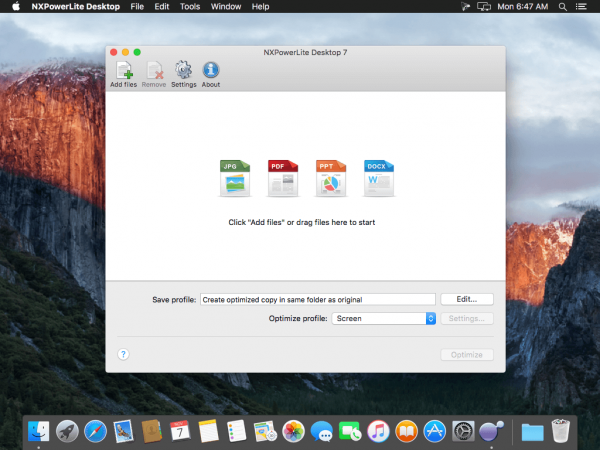The height and width of the screenshot is (450, 600).
Task: Click the PDF file type icon
Action: coord(283,178)
